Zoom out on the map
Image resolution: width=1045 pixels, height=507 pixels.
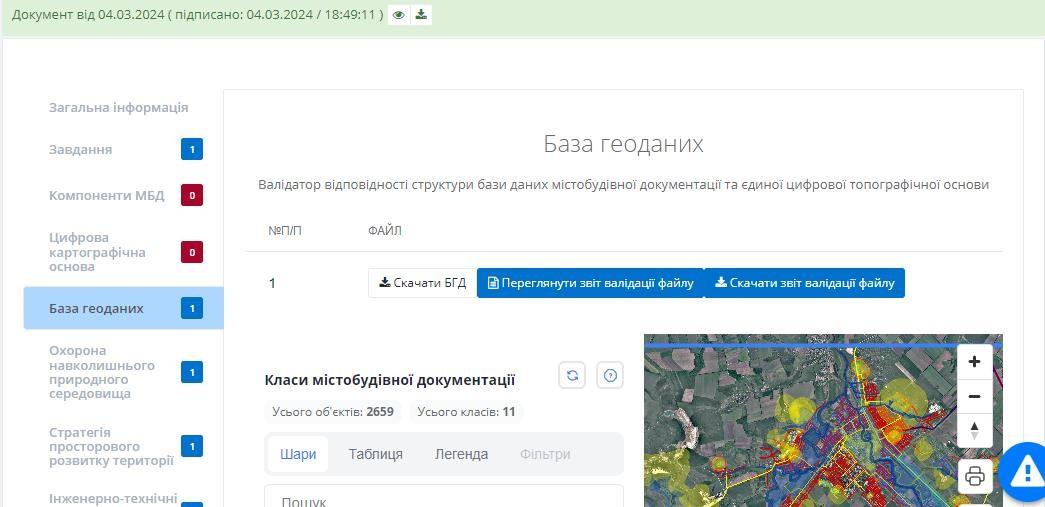click(974, 396)
